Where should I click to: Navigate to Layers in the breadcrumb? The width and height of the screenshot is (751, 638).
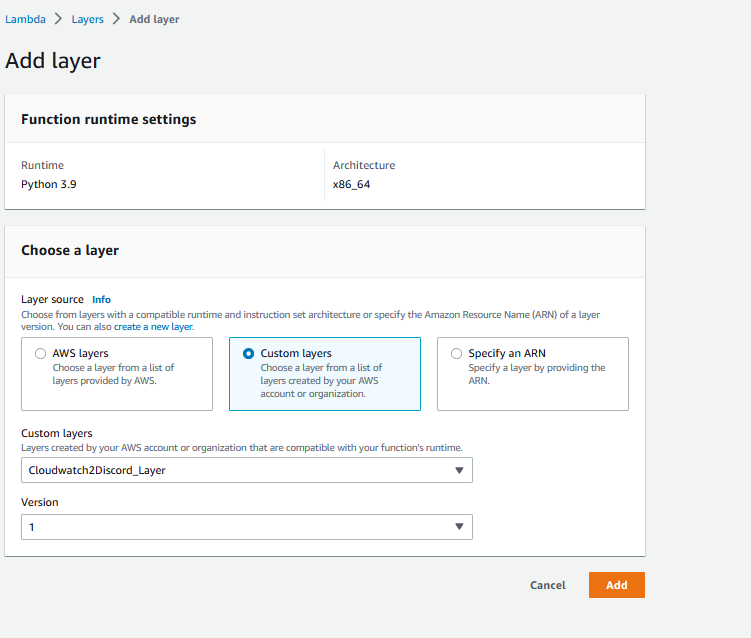(87, 19)
